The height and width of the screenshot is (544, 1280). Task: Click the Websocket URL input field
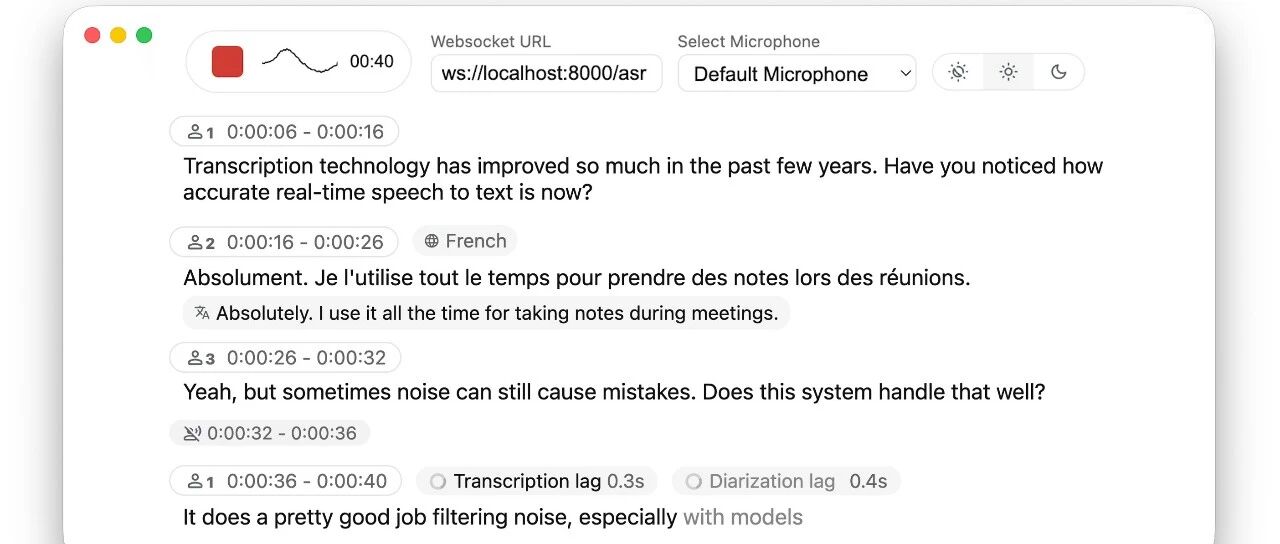pos(546,74)
